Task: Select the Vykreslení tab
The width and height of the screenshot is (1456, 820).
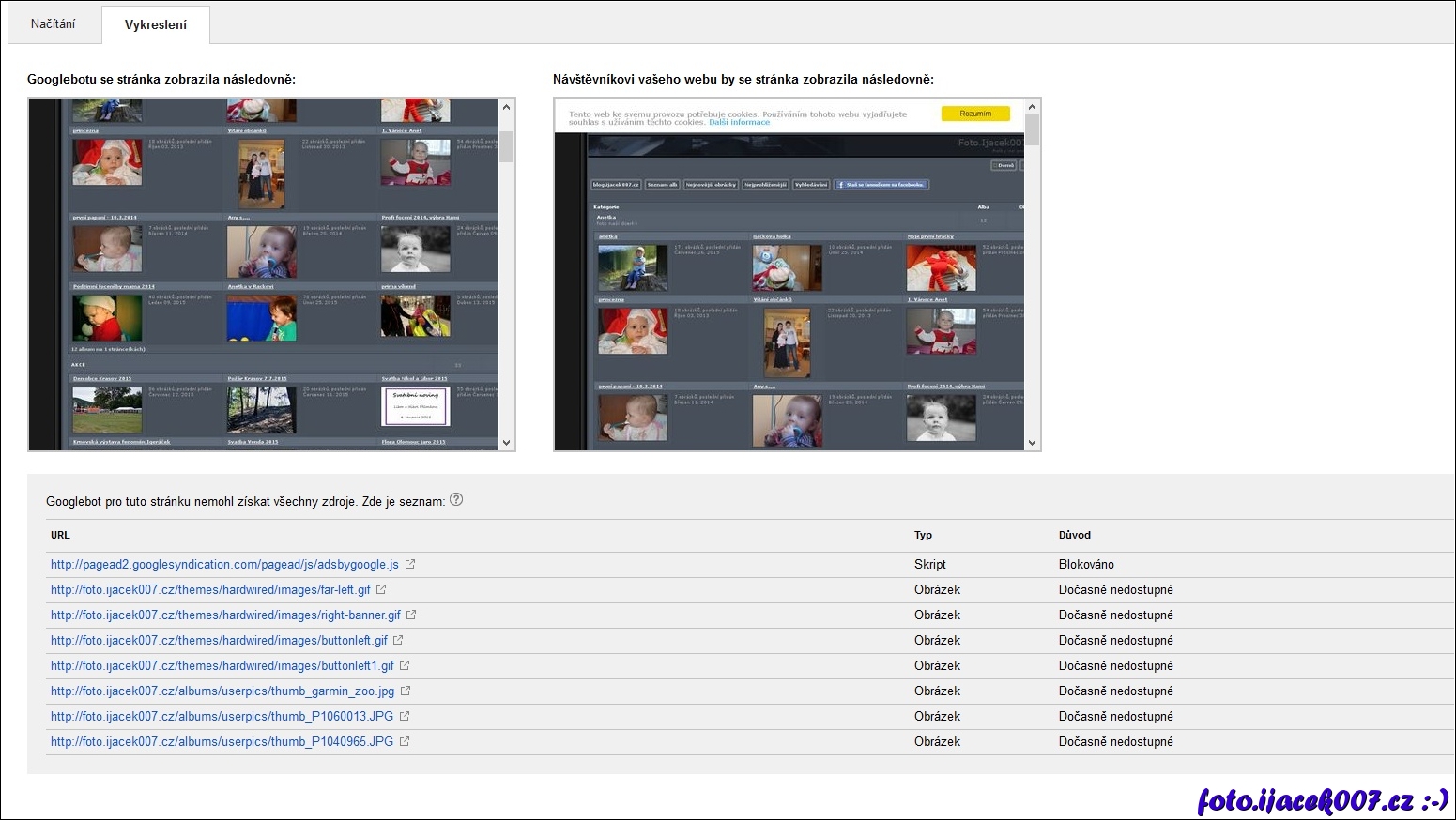Action: [156, 25]
